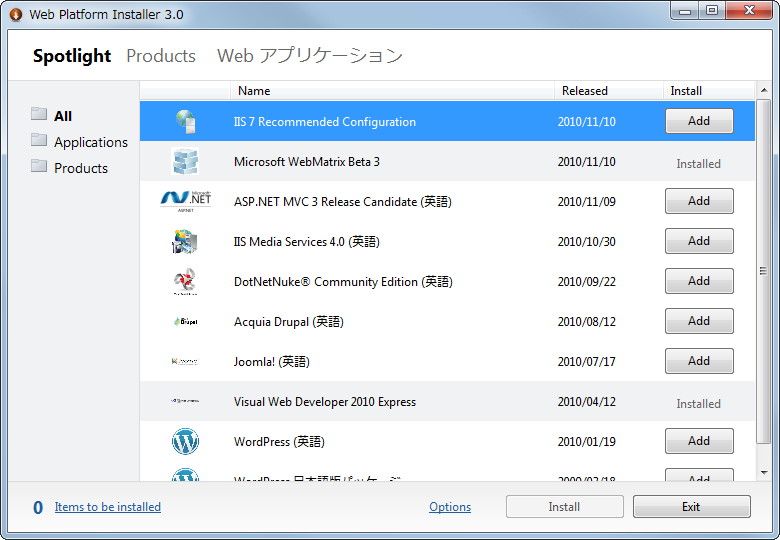780x540 pixels.
Task: Add DotNetNuke Community Edition
Action: coord(699,281)
